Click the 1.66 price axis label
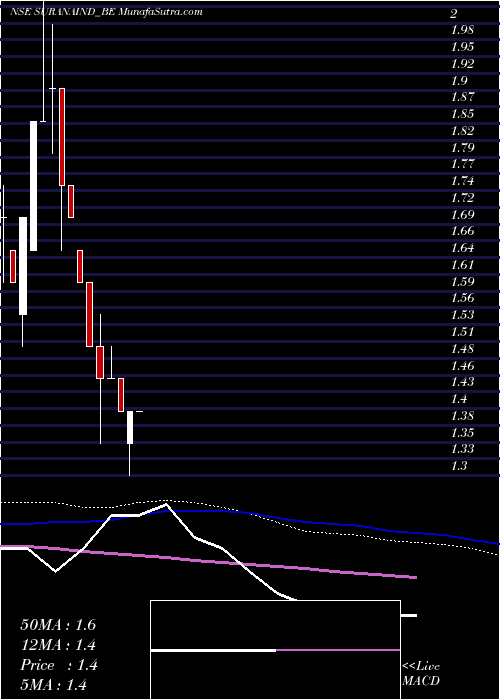Image resolution: width=500 pixels, height=700 pixels. coord(462,231)
